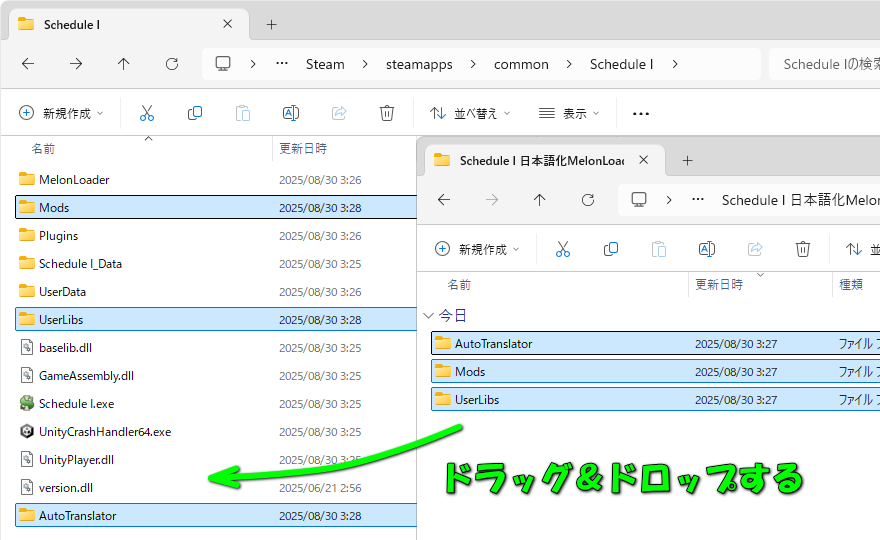Image resolution: width=880 pixels, height=540 pixels.
Task: Open 新規作成 dropdown in 日本語化MelonLoader window
Action: pyautogui.click(x=477, y=249)
